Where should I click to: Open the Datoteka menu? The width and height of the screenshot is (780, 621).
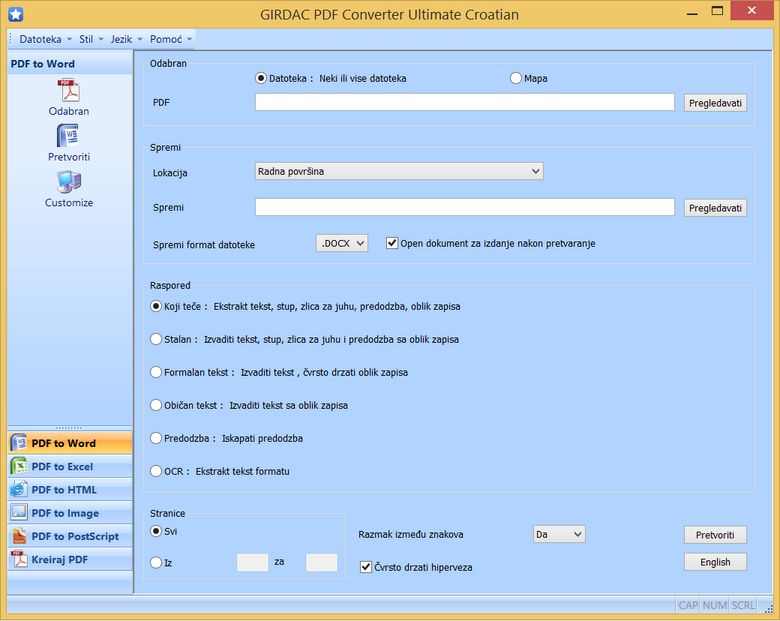pyautogui.click(x=44, y=39)
